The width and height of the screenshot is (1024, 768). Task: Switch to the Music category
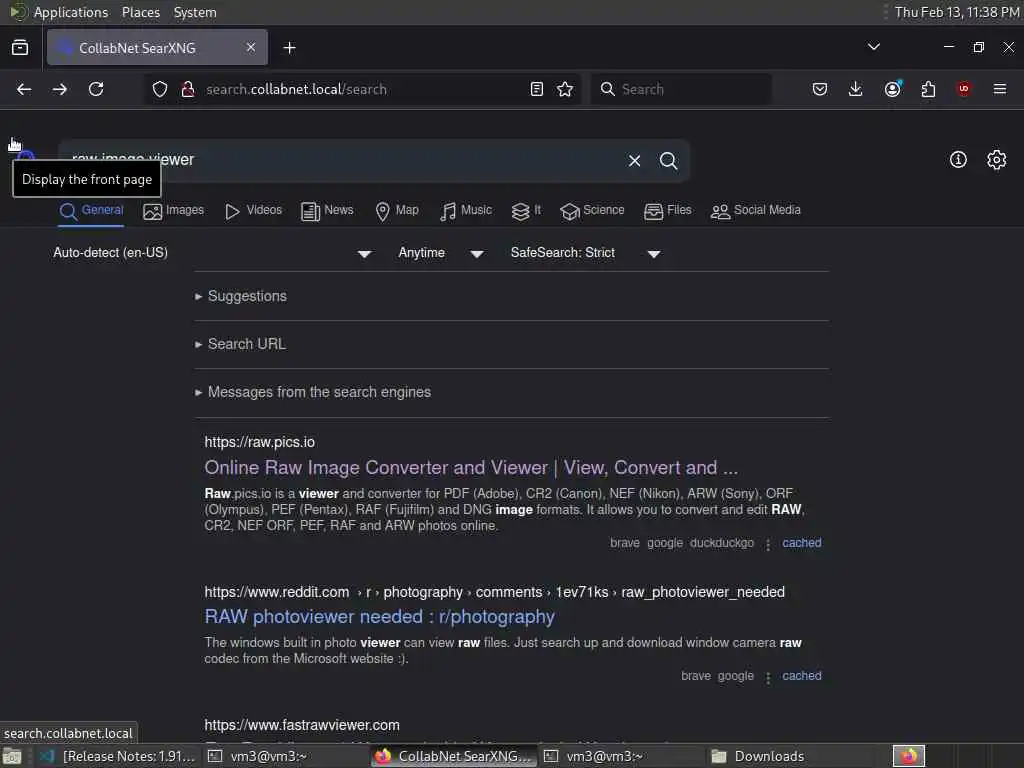pos(466,211)
